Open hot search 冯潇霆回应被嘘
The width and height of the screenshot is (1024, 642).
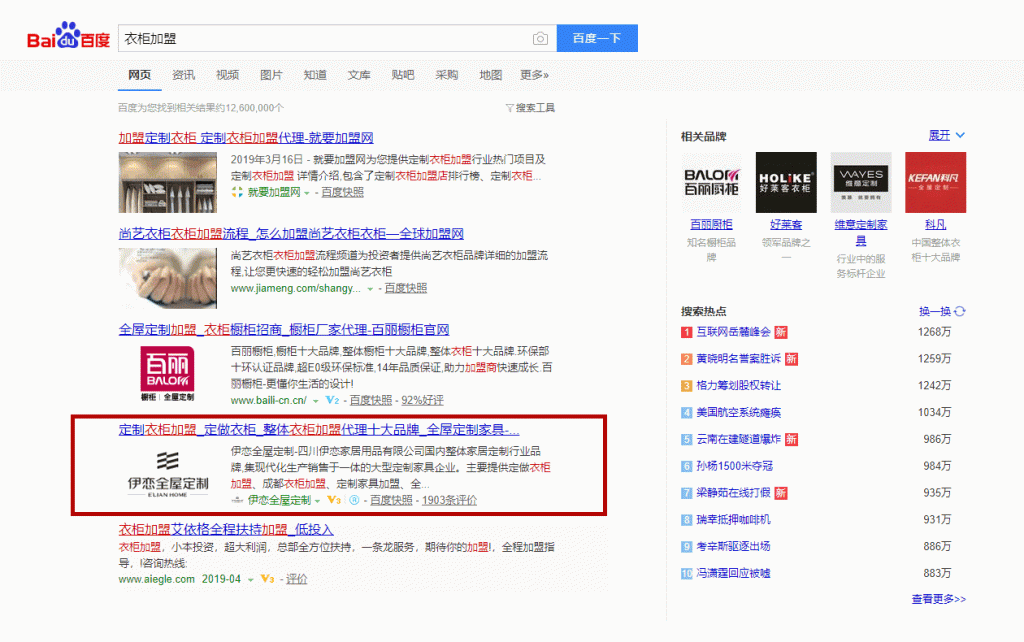(x=733, y=573)
